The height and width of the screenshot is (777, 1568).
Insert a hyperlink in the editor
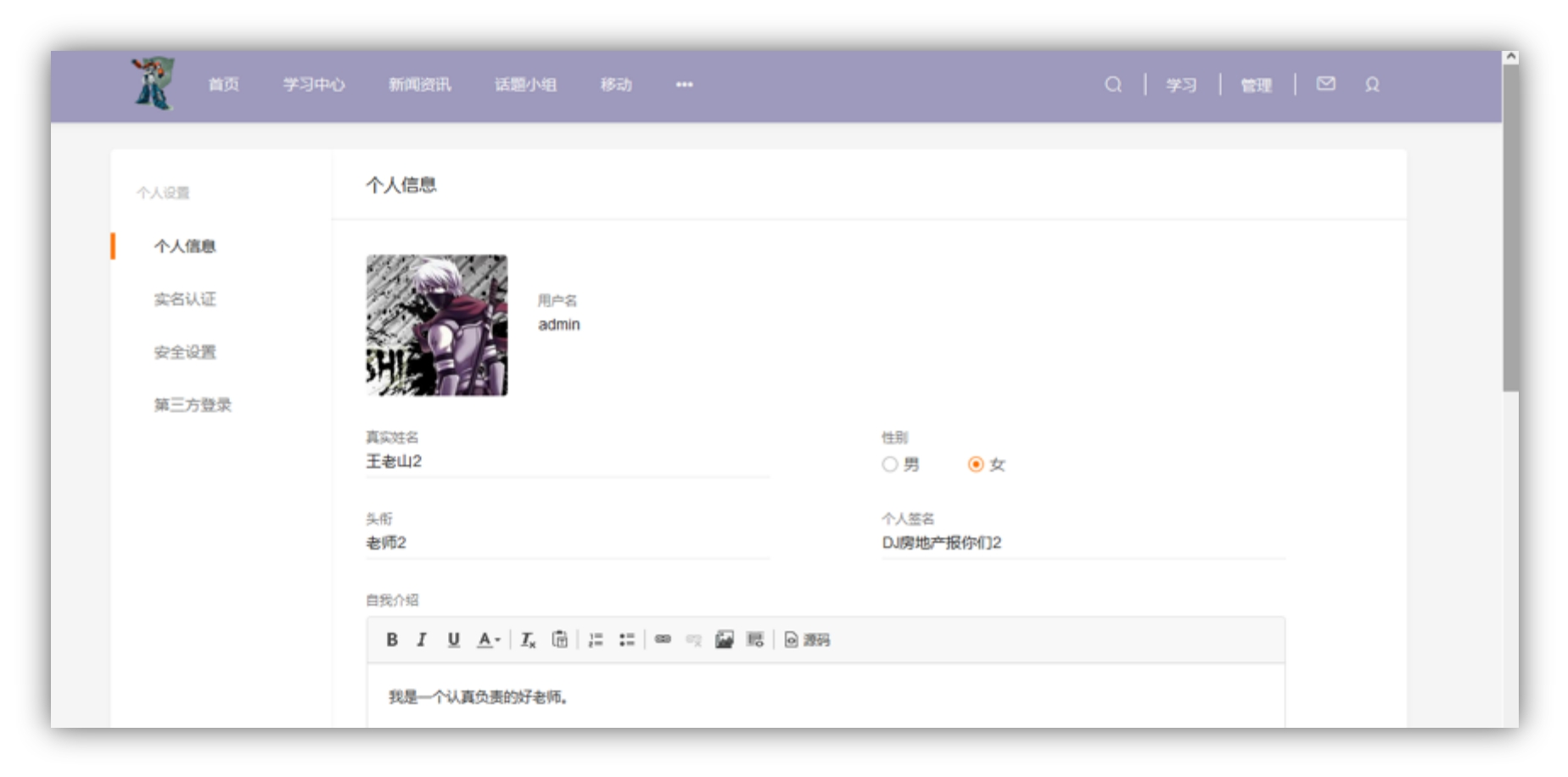click(x=664, y=640)
